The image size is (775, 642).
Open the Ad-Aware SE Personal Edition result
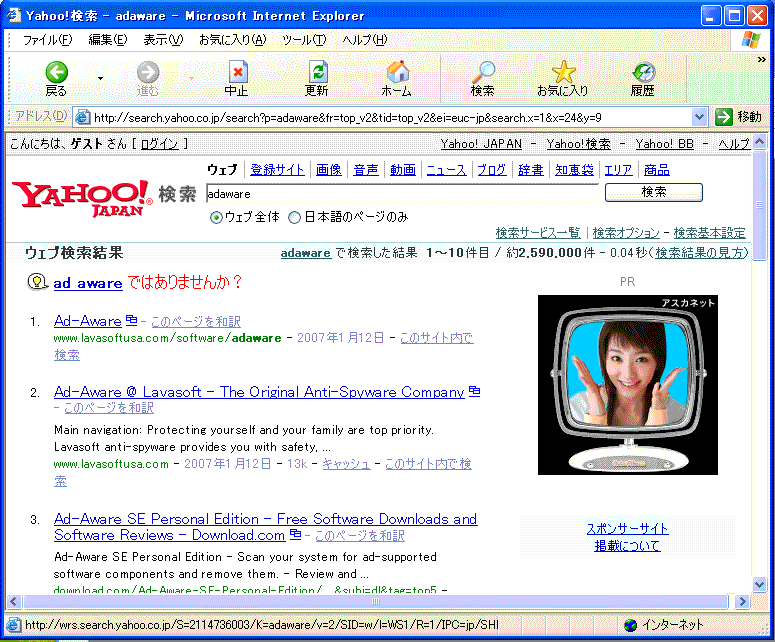[265, 527]
